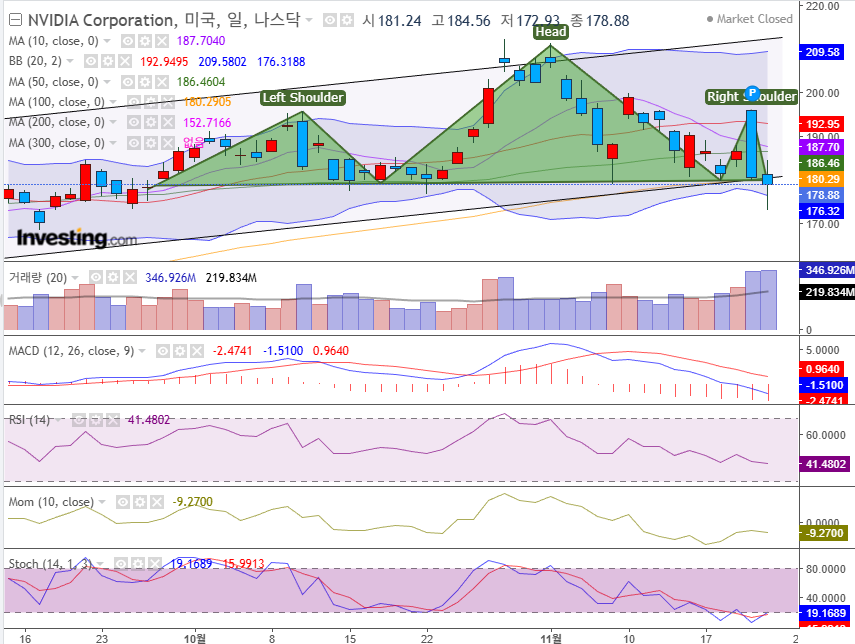Click the 346.926M volume axis label
This screenshot has height=644, width=855.
point(827,270)
